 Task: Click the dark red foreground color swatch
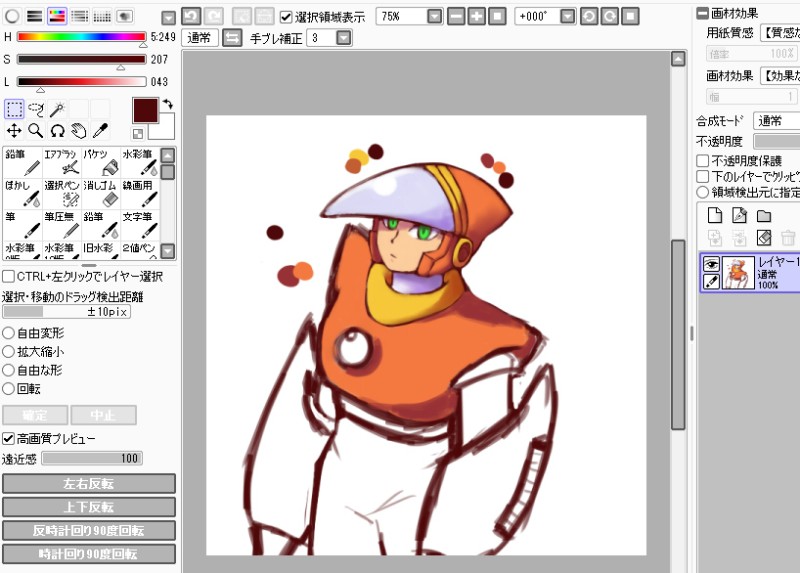[x=145, y=110]
